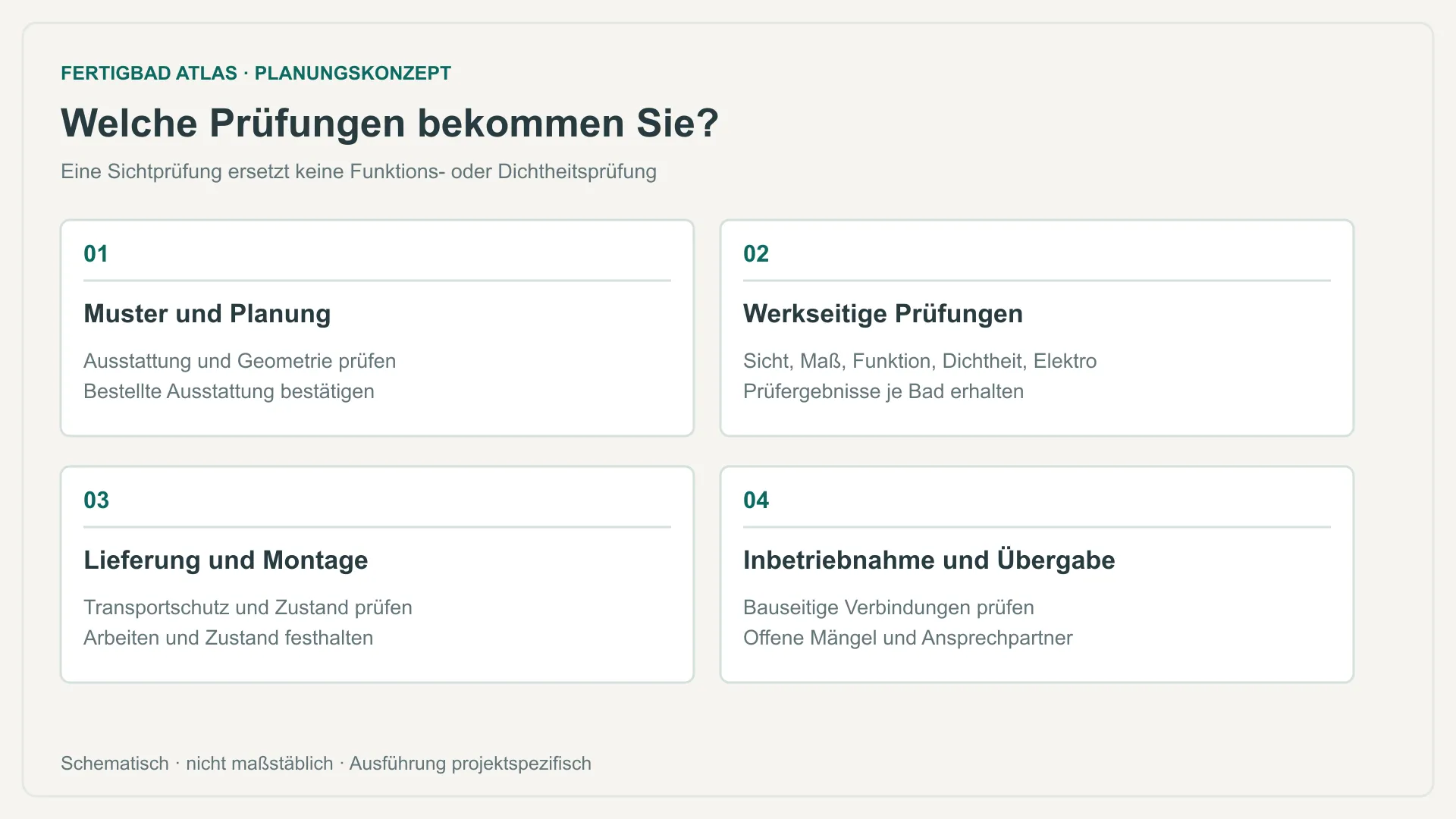
Task: Select 'Sicht, Maß, Funktion, Dichtheit, Elektro'
Action: pyautogui.click(x=920, y=361)
